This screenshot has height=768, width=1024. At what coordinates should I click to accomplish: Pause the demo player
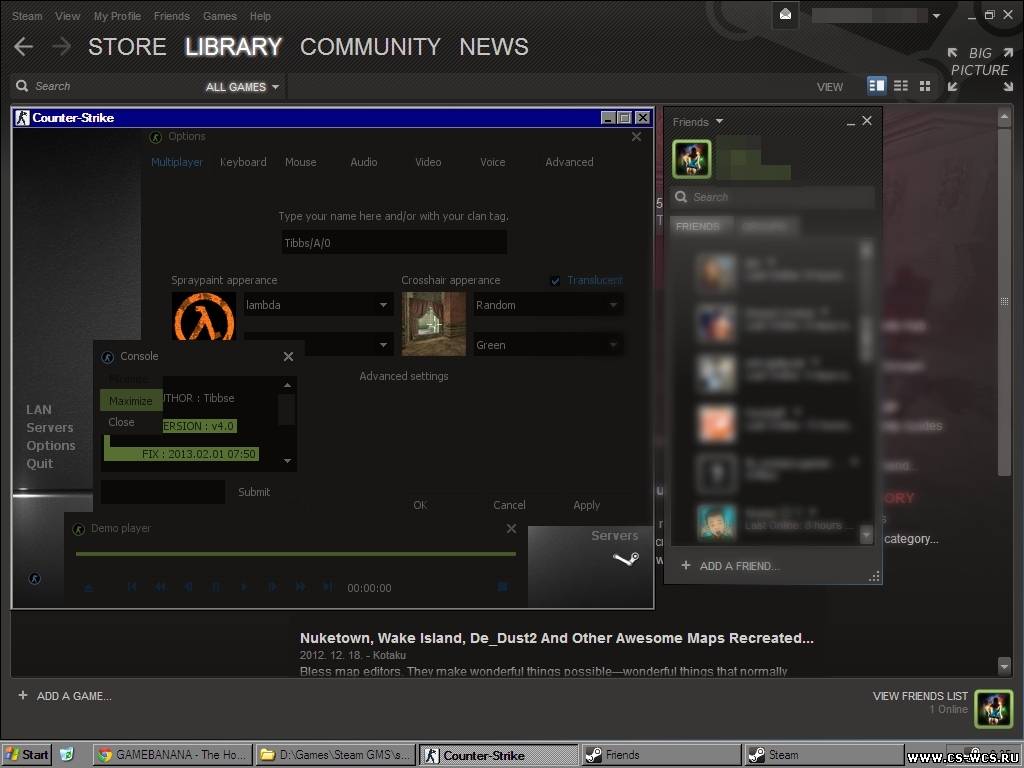(216, 587)
